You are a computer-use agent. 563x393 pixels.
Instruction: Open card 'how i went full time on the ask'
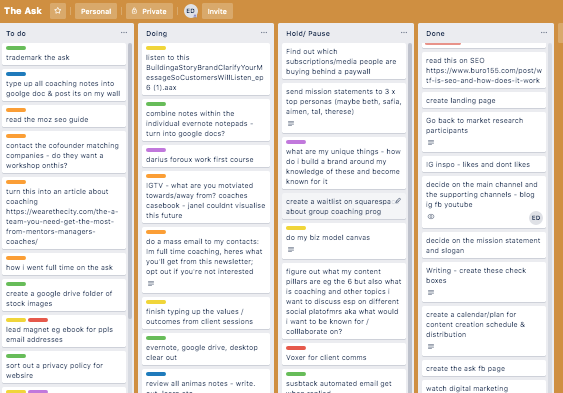64,264
